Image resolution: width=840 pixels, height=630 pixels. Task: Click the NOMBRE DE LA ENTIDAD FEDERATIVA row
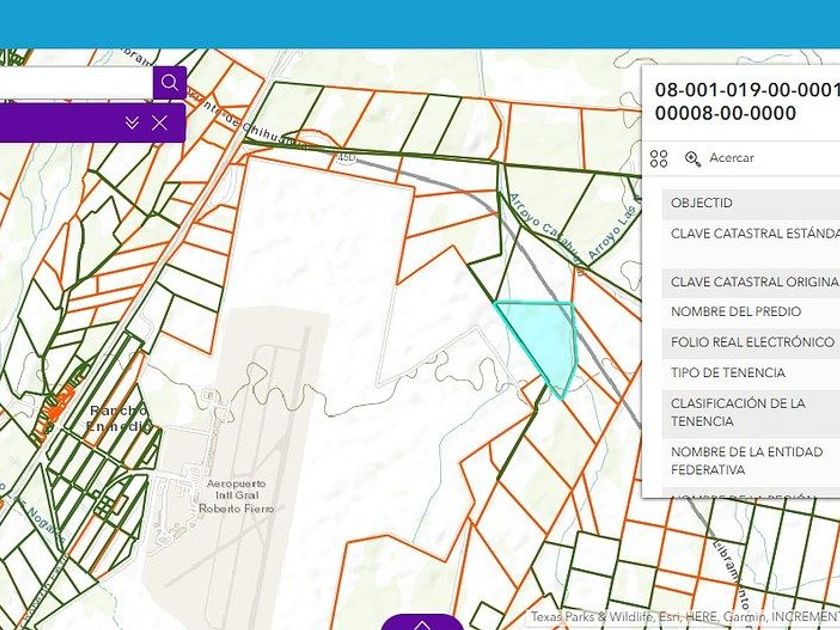coord(750,461)
